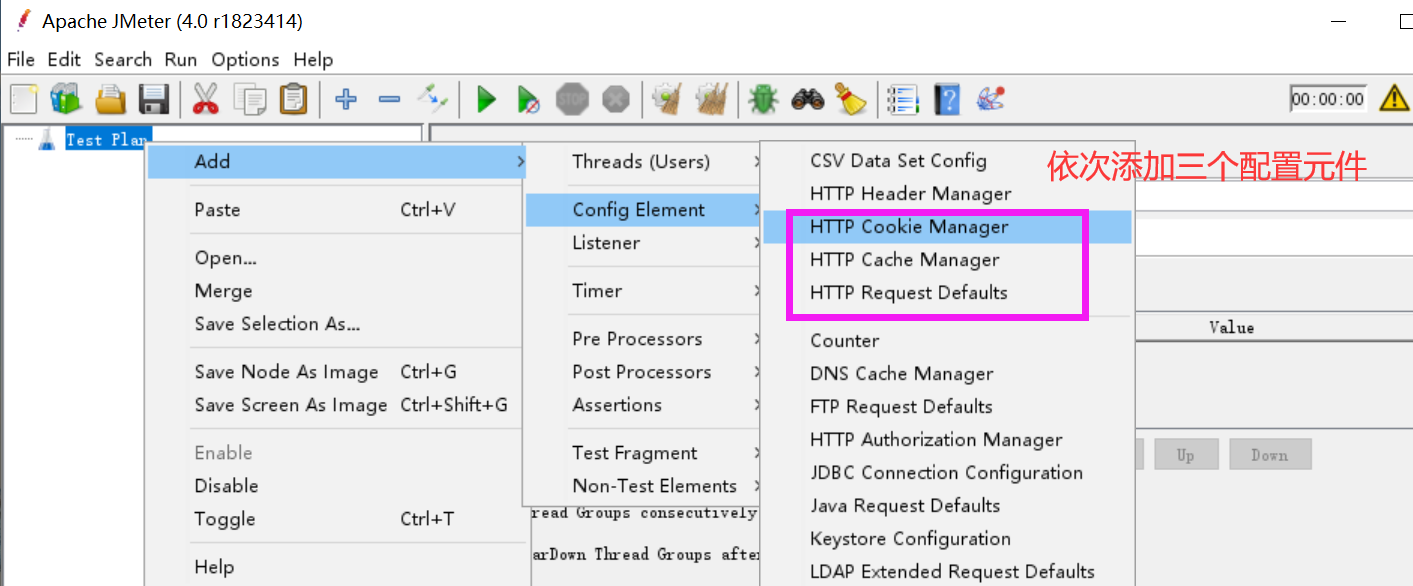Click the yellow warning triangle icon

[1395, 98]
